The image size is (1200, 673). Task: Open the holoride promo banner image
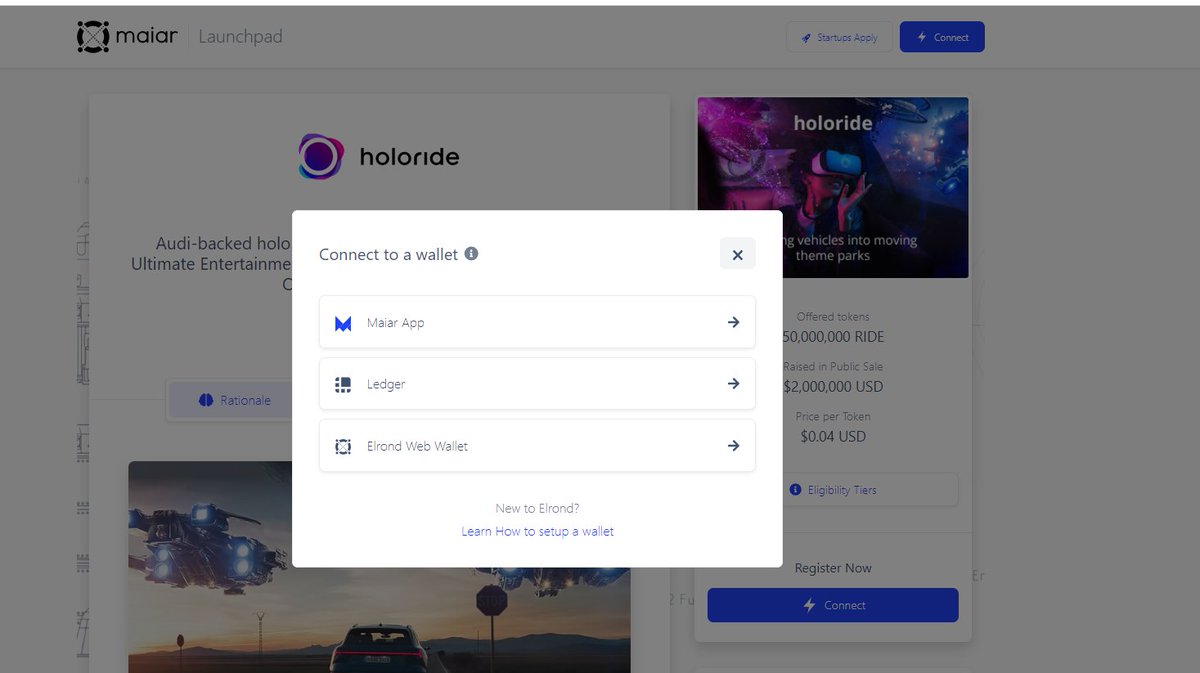[x=833, y=187]
